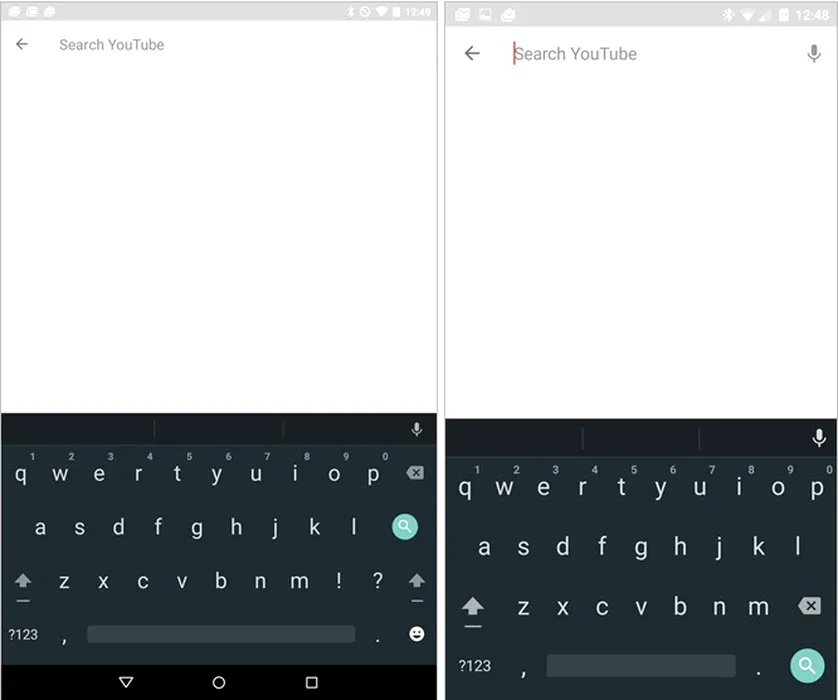Tap the period key on the right keyboard
This screenshot has height=700, width=838.
(x=758, y=671)
